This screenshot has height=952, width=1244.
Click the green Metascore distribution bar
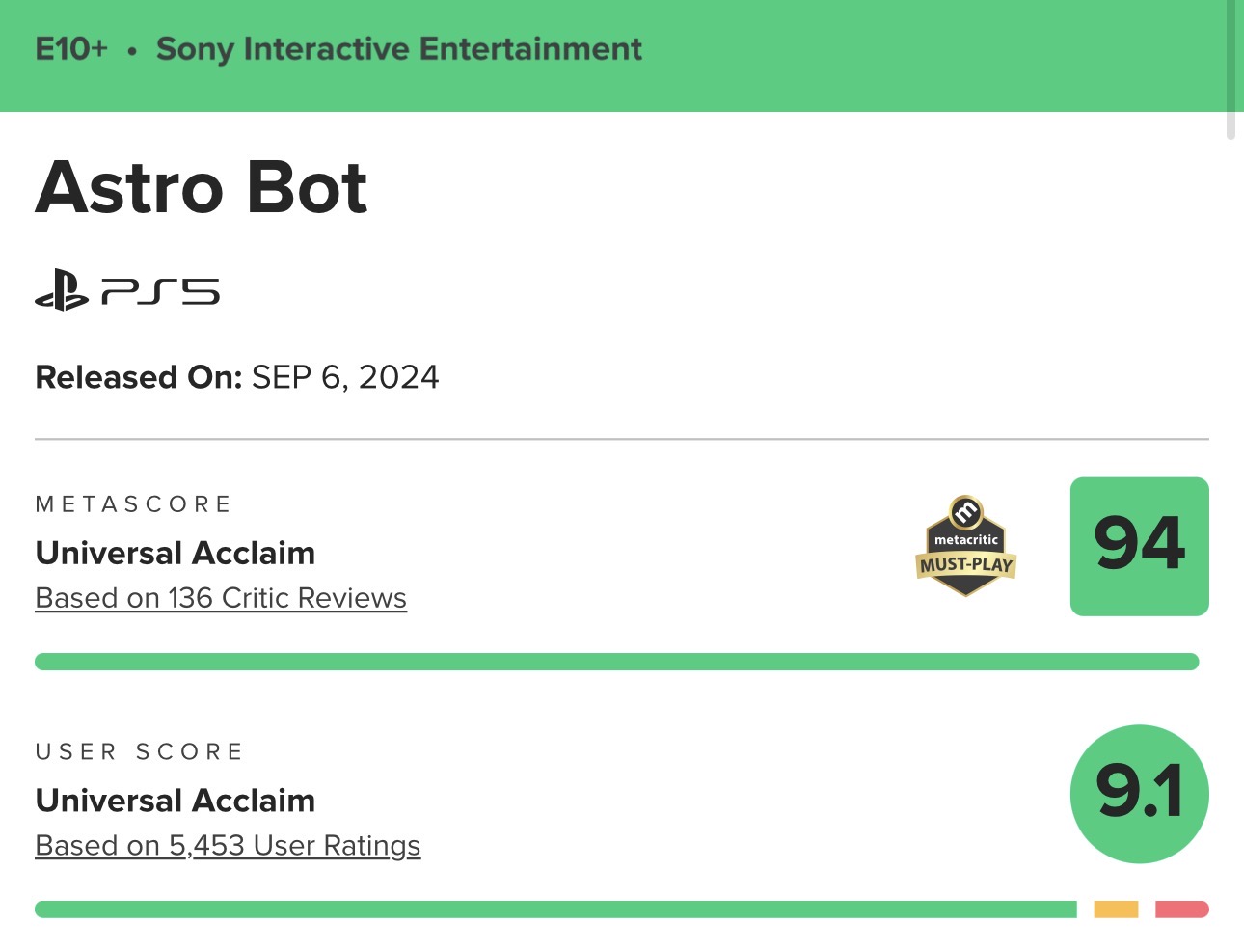coord(616,662)
